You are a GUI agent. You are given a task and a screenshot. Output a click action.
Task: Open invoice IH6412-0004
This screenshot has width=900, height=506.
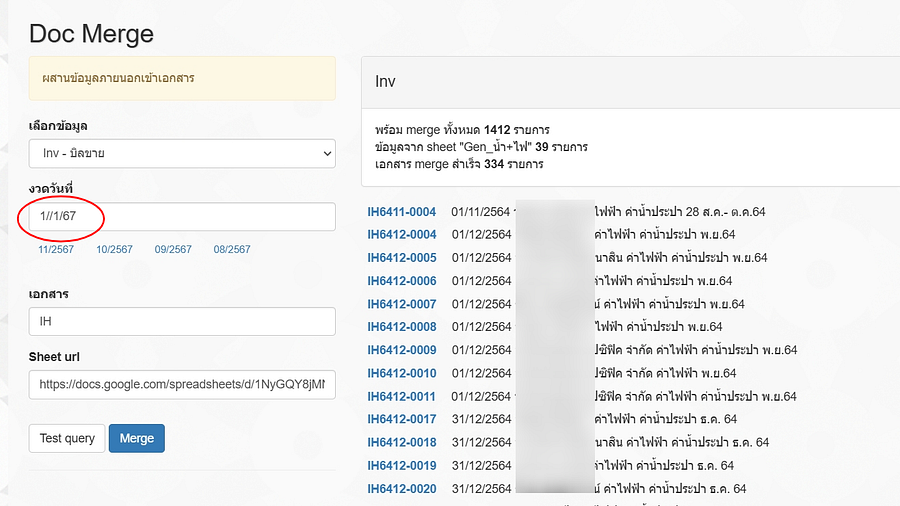pos(402,235)
